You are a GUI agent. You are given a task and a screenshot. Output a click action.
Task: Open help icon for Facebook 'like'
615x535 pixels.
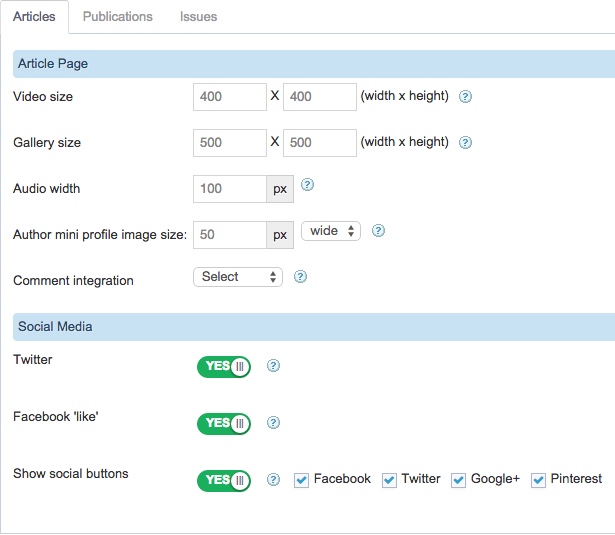[x=273, y=423]
